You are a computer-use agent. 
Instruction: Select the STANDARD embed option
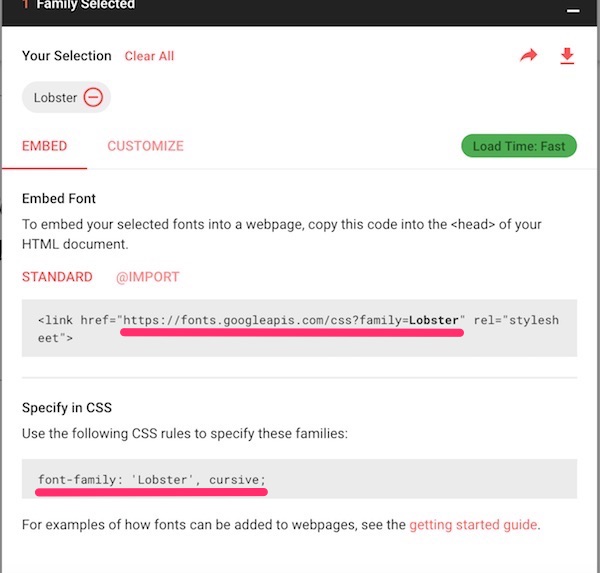[x=57, y=277]
